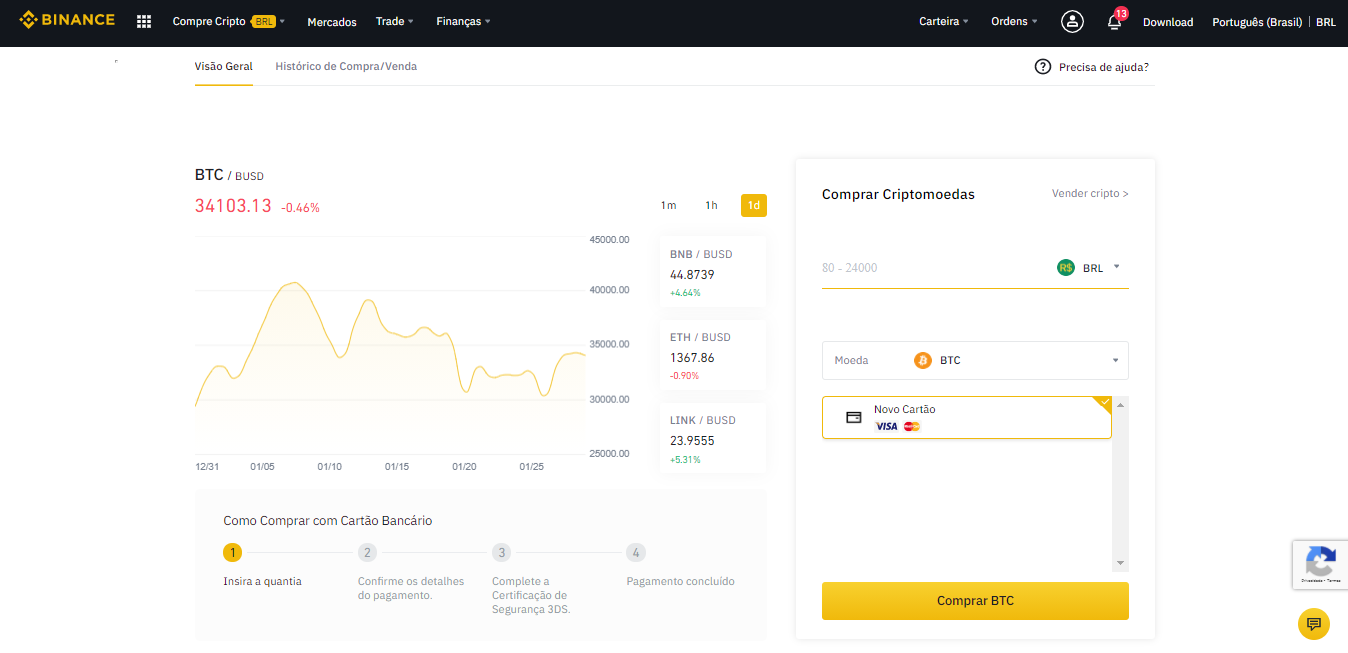Viewport: 1348px width, 653px height.
Task: Click step 1 Insira a quantia
Action: click(262, 564)
